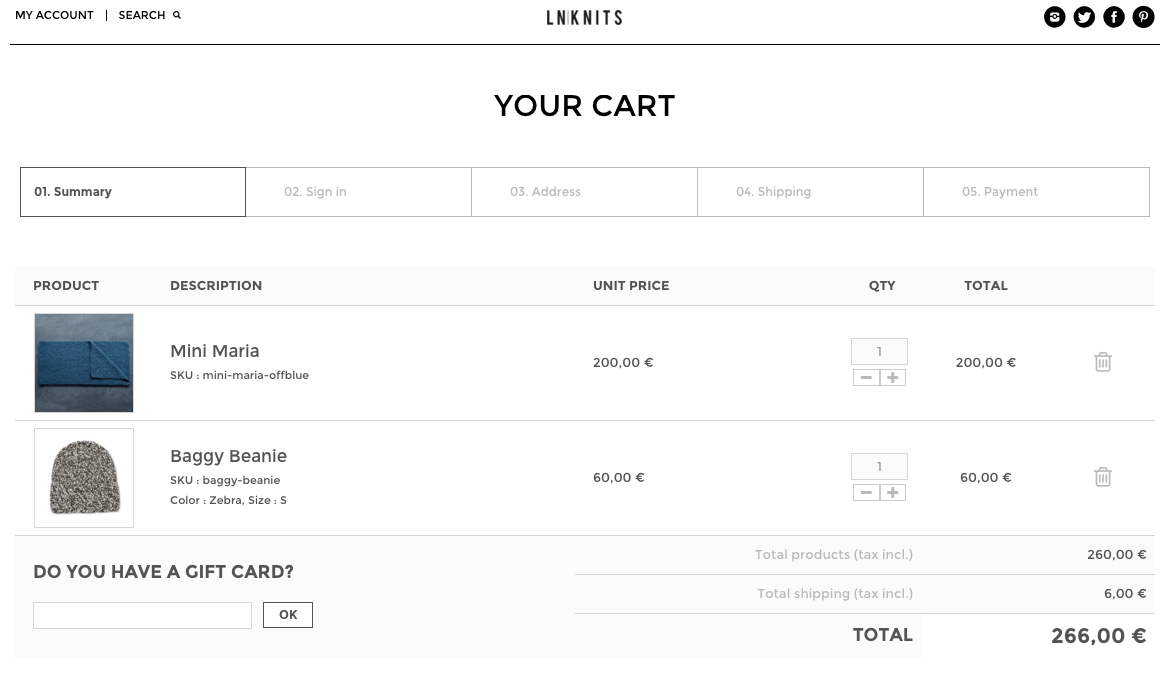This screenshot has height=676, width=1171.
Task: Open the Twitter social icon
Action: 1084,17
